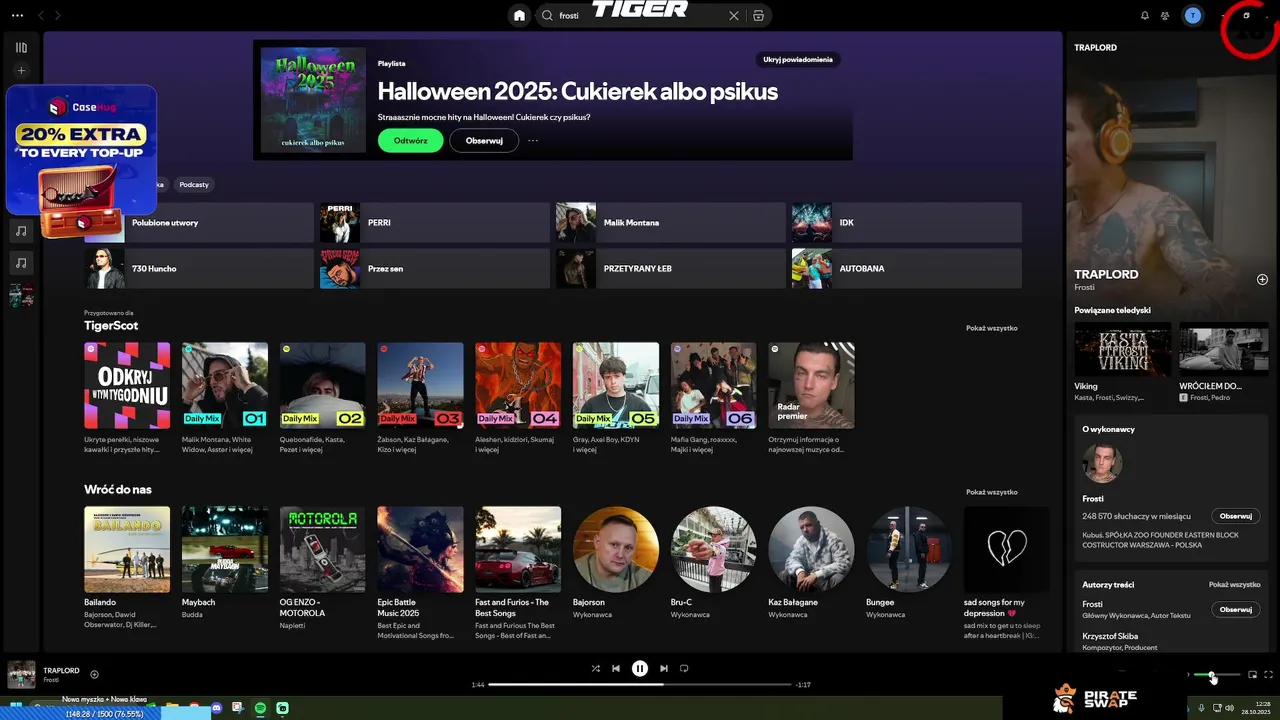Screen dimensions: 1280x720
Task: Open Spotify icon in the Windows taskbar
Action: (x=260, y=708)
